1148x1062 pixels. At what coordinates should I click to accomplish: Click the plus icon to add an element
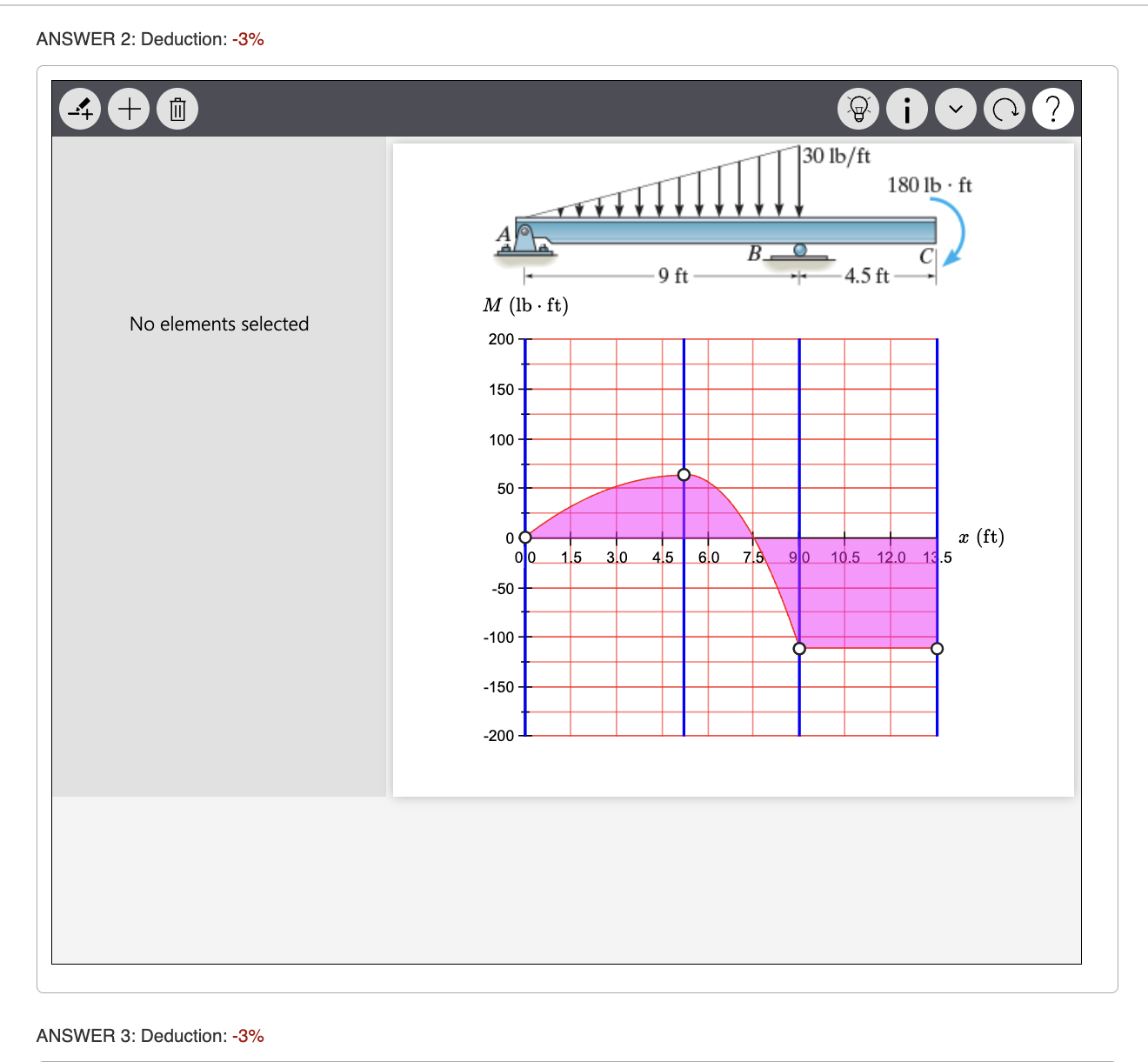[x=128, y=109]
